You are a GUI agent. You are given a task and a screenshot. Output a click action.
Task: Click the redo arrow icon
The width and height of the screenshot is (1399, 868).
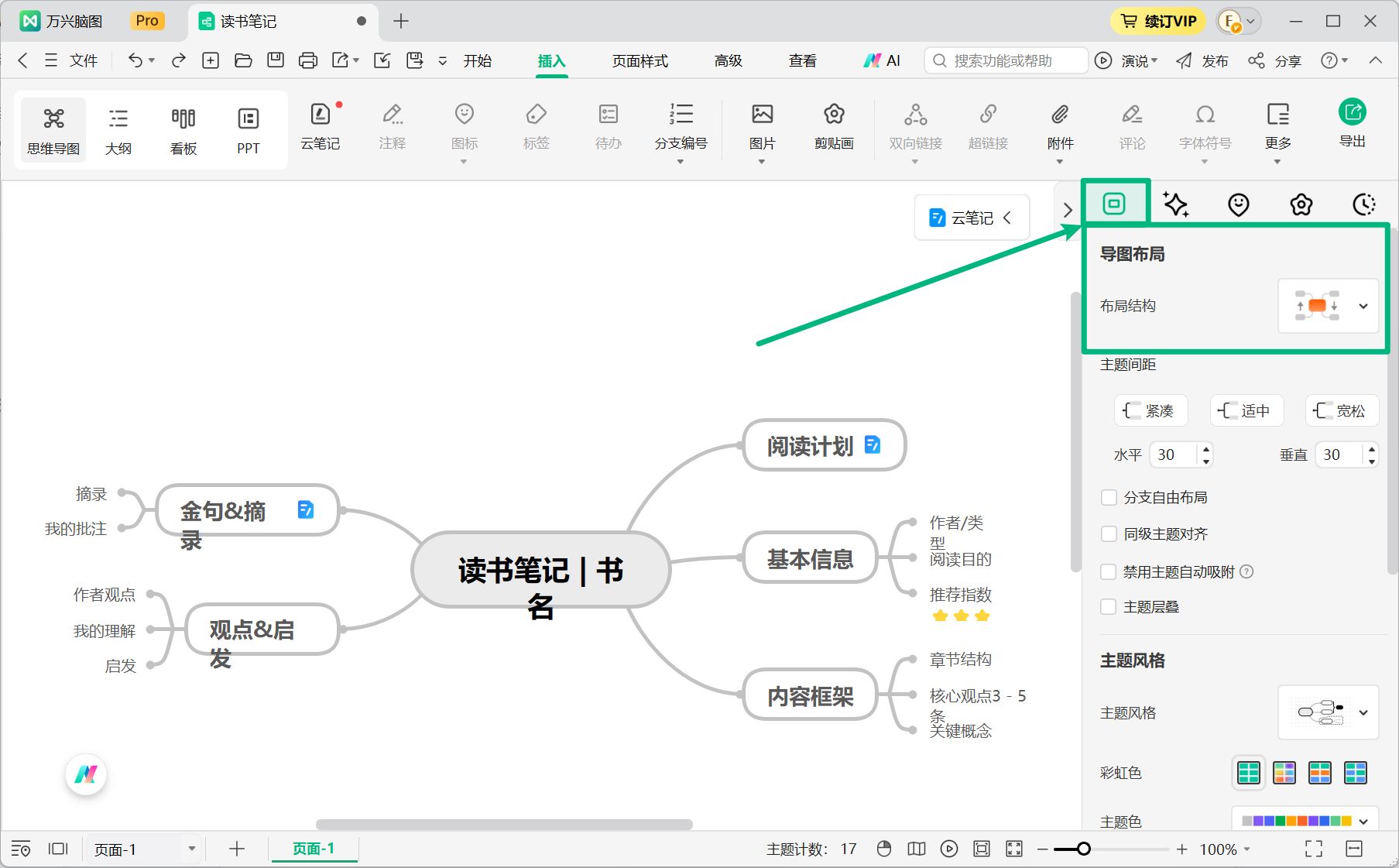179,60
